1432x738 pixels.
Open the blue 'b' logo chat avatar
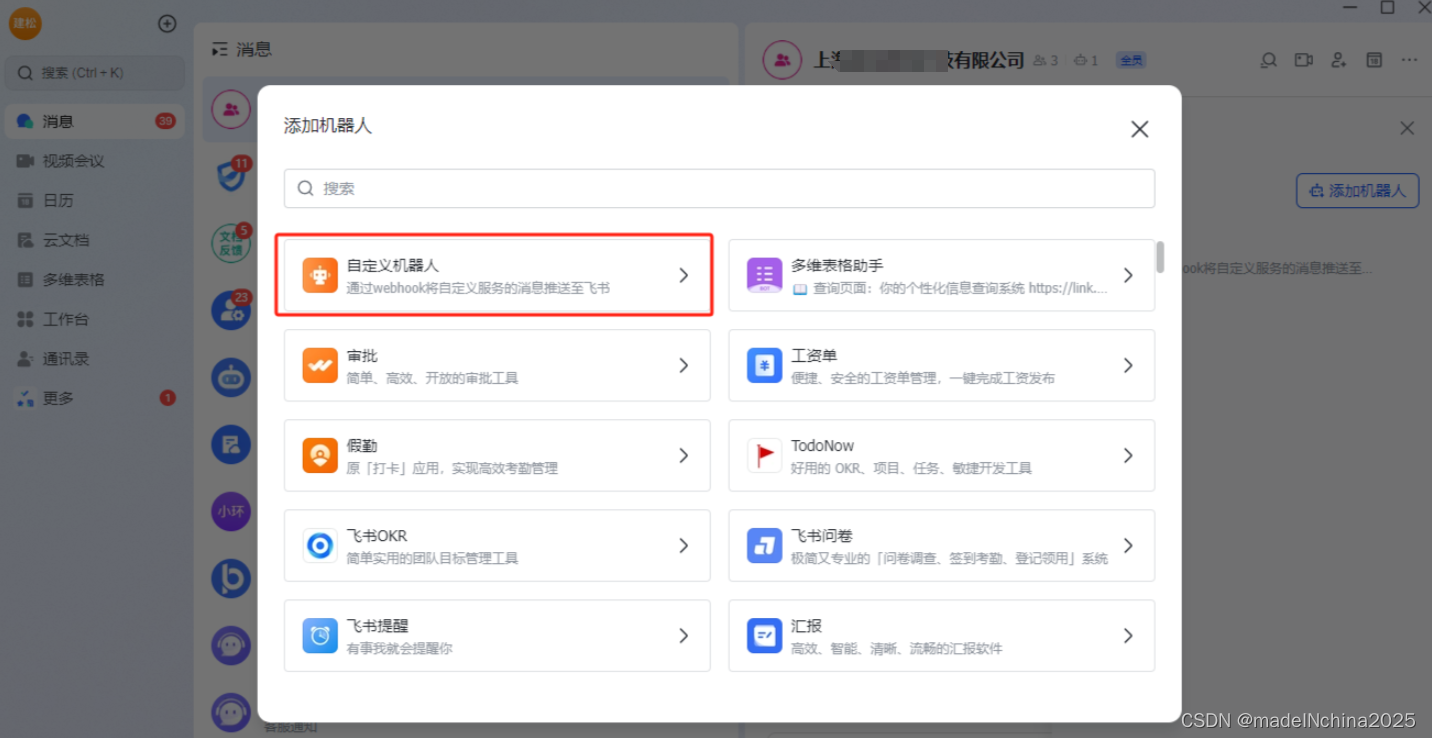pos(231,578)
